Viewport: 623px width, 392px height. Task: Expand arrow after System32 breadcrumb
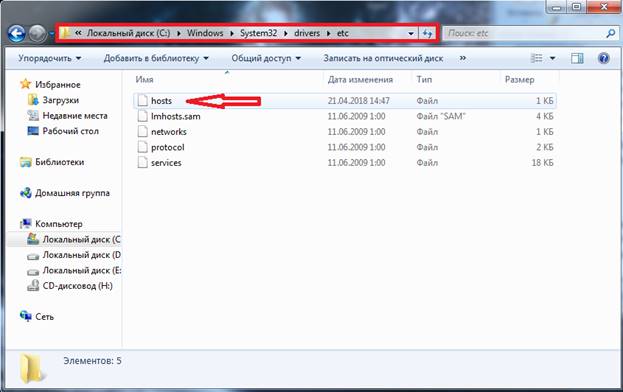coord(286,33)
